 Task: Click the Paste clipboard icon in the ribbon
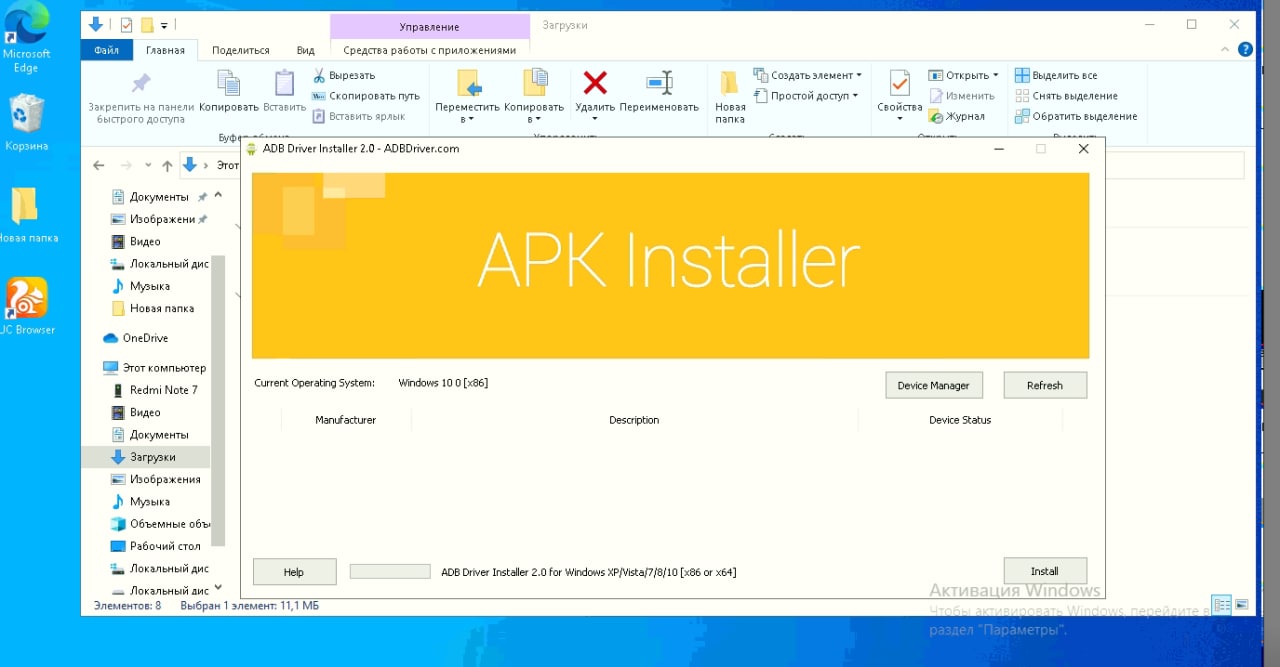pos(285,84)
